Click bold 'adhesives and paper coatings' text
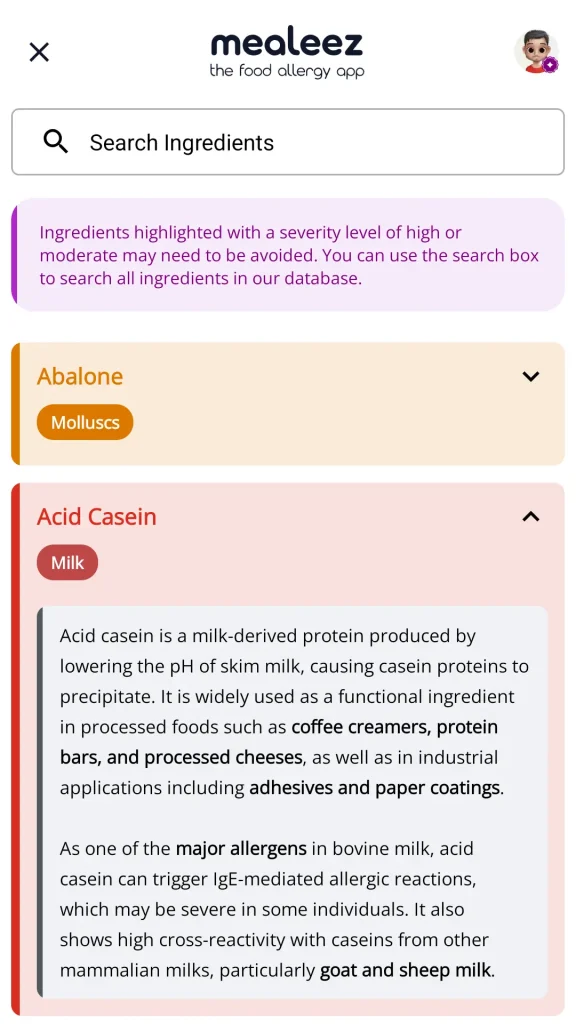This screenshot has height=1024, width=576. [x=375, y=788]
